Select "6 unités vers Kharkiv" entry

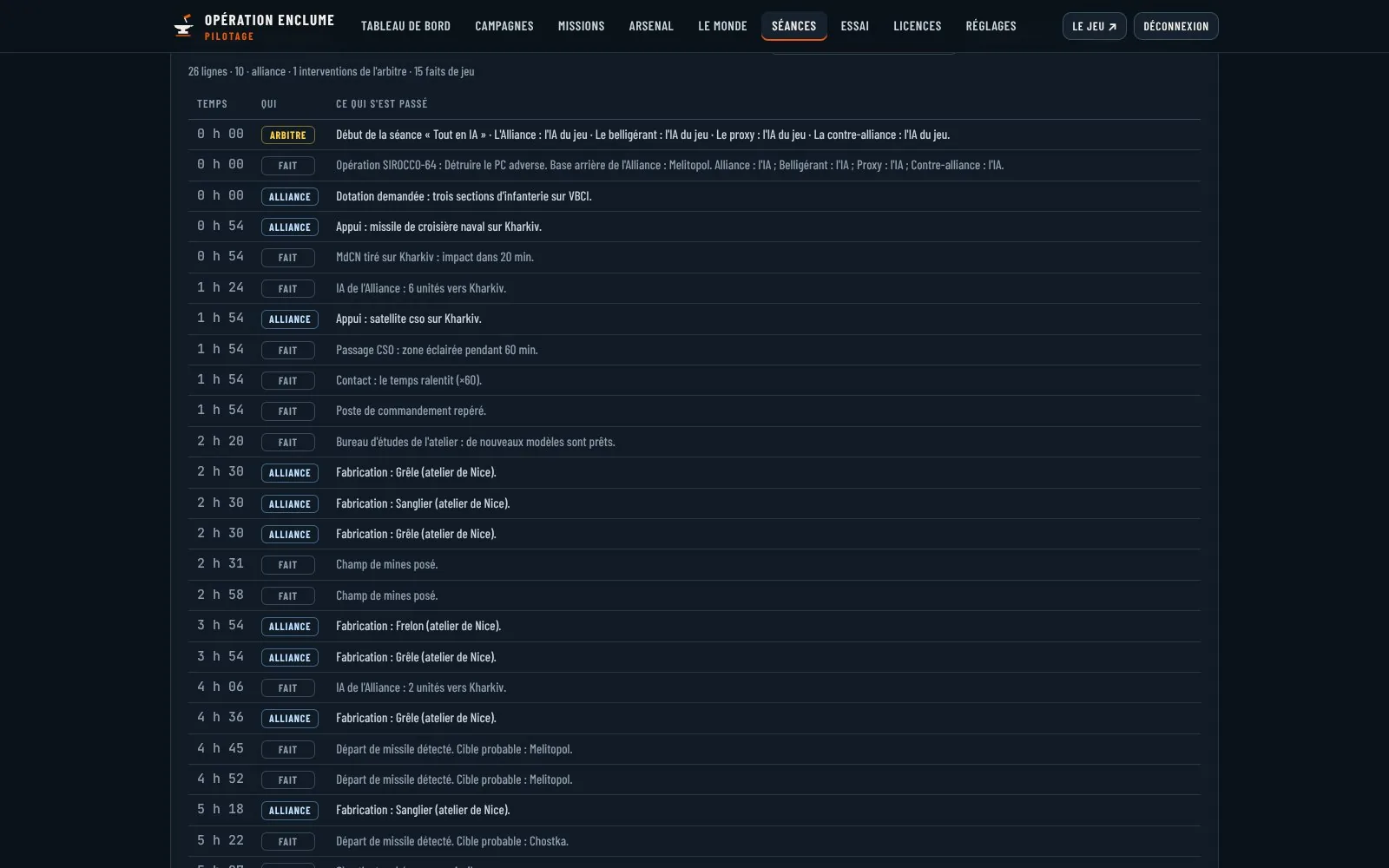[421, 288]
